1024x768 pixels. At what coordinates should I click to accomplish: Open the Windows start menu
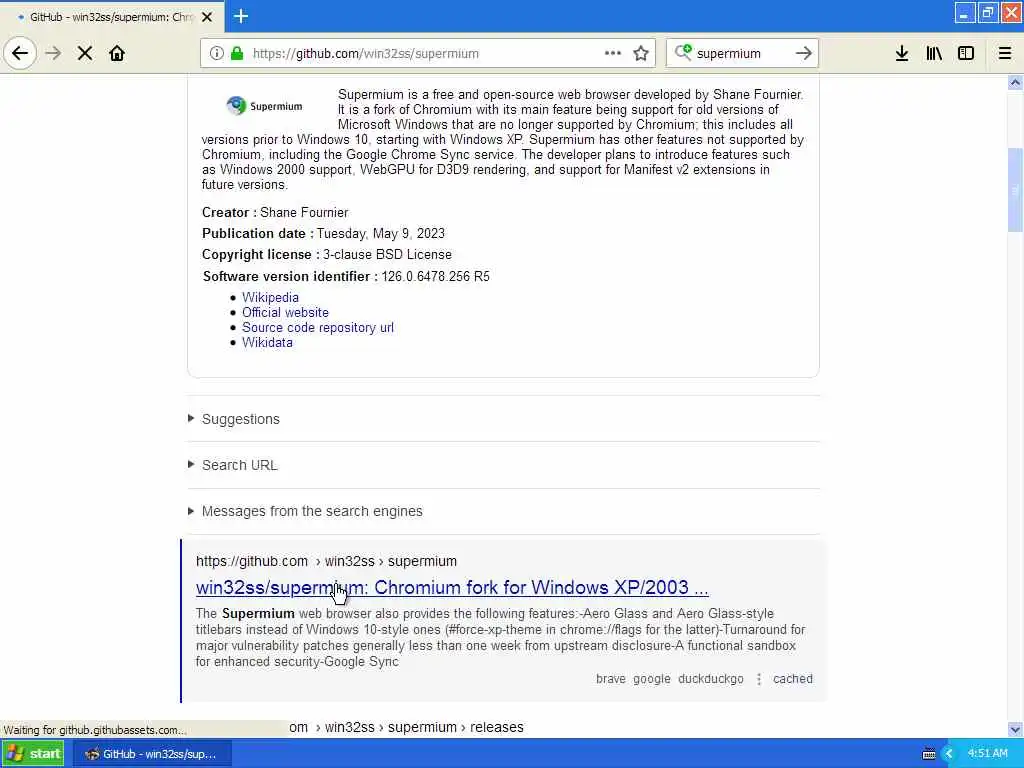point(33,754)
